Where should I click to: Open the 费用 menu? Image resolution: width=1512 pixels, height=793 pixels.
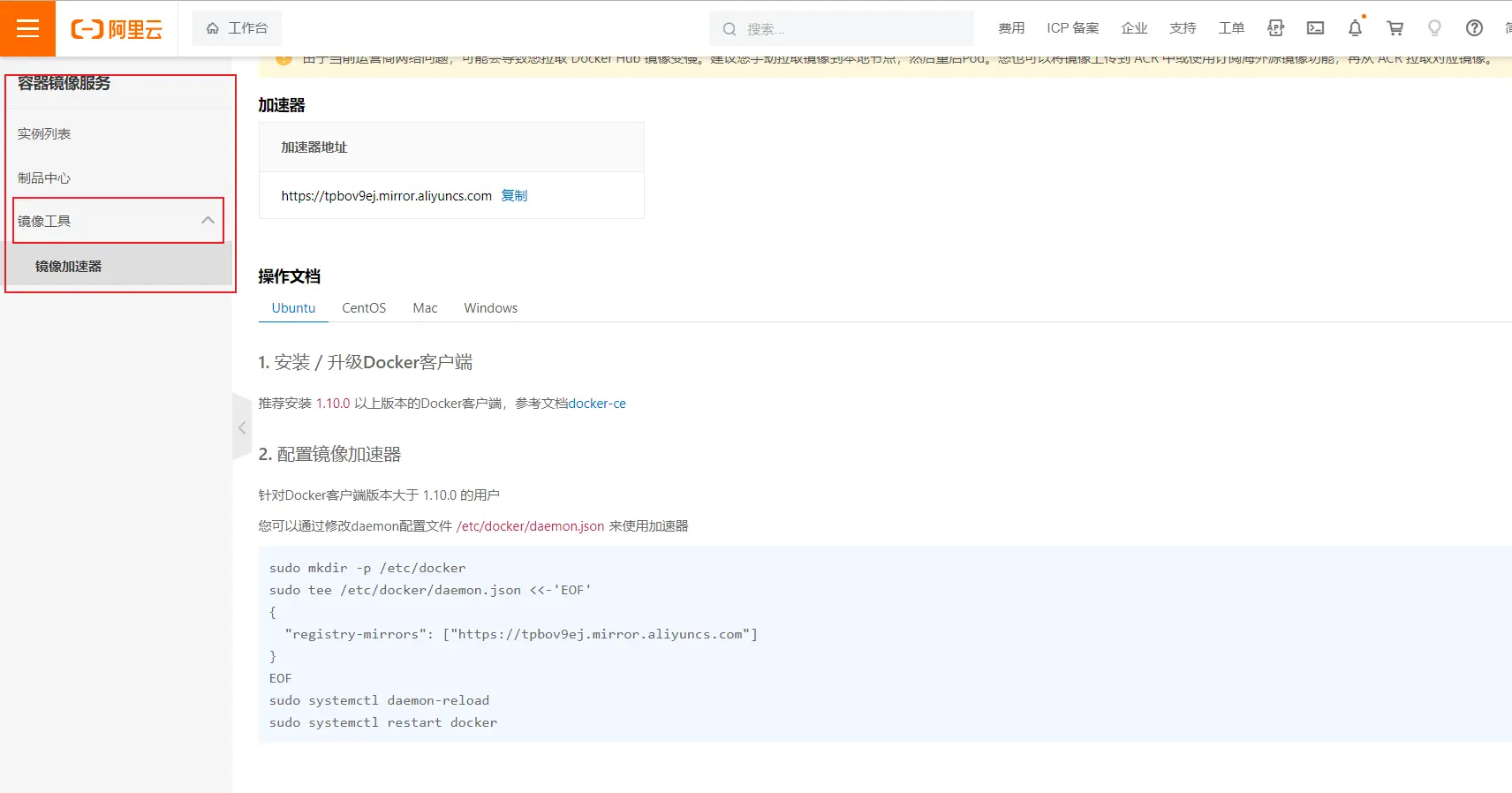point(1011,28)
